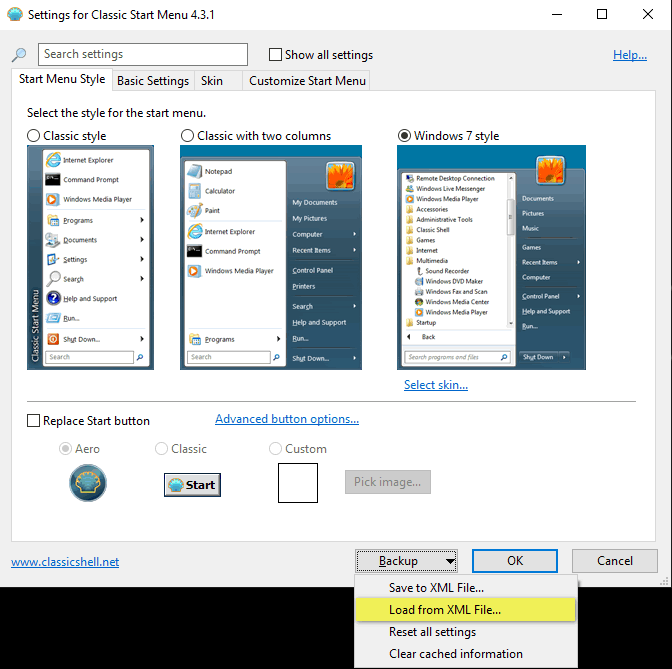This screenshot has width=672, height=669.
Task: Select the Classic button radio option
Action: click(x=161, y=449)
